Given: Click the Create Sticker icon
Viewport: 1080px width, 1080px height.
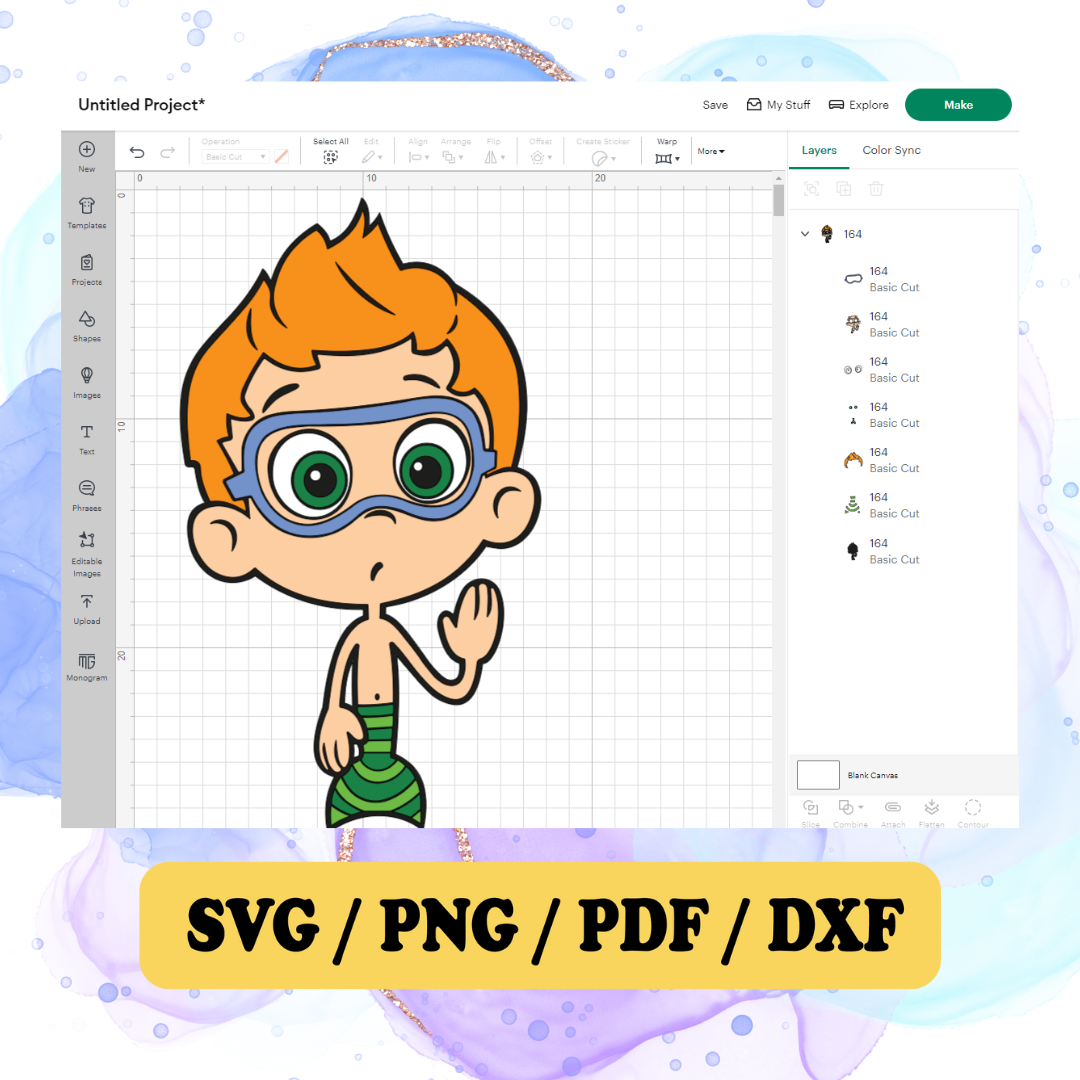Looking at the screenshot, I should [x=599, y=159].
